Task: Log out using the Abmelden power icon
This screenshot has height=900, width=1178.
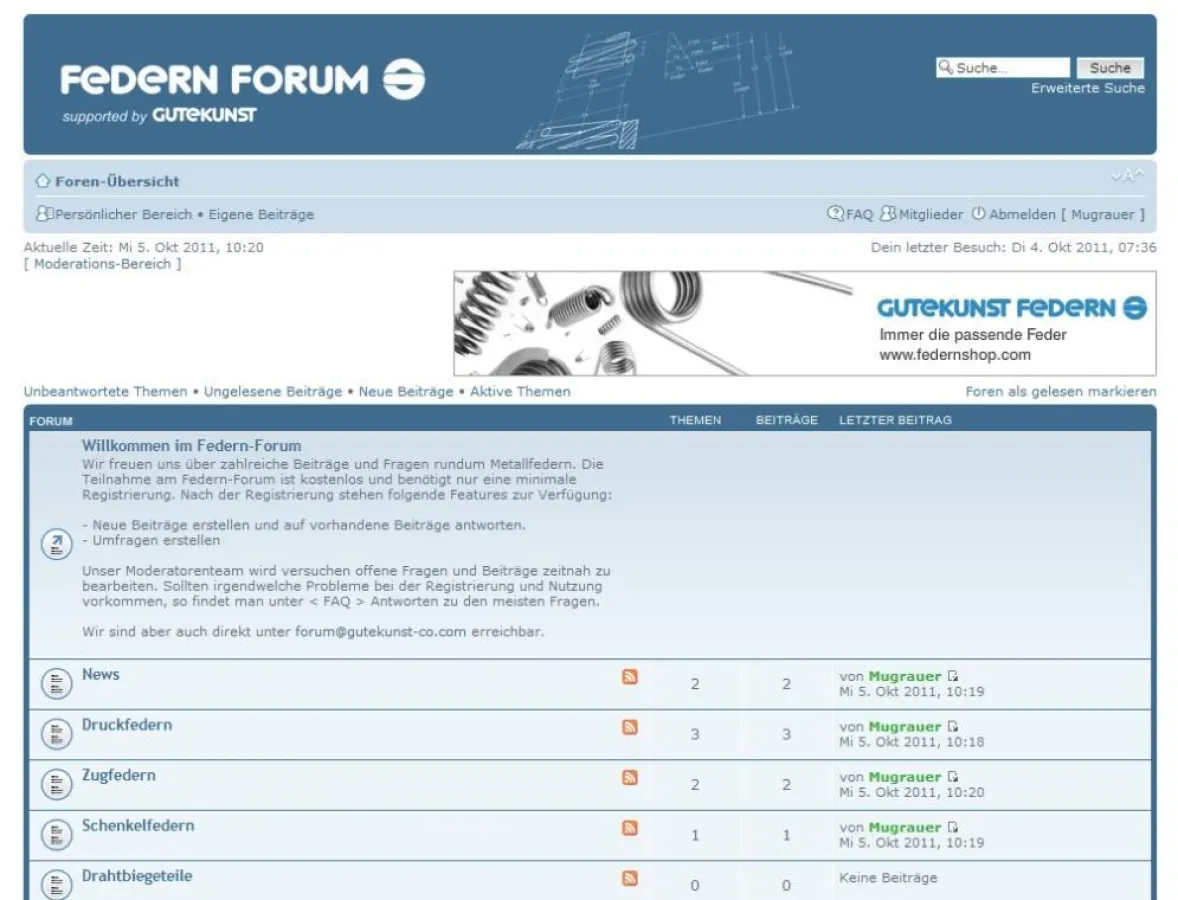Action: coord(977,213)
